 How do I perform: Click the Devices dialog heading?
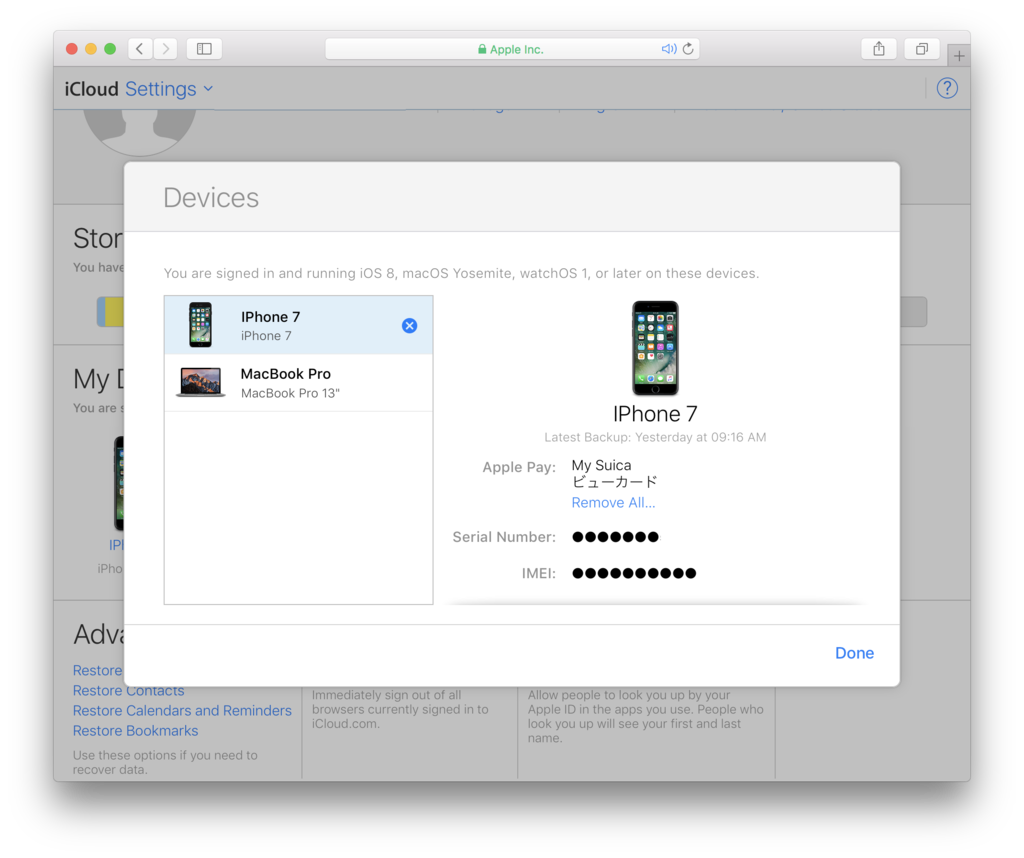click(211, 198)
